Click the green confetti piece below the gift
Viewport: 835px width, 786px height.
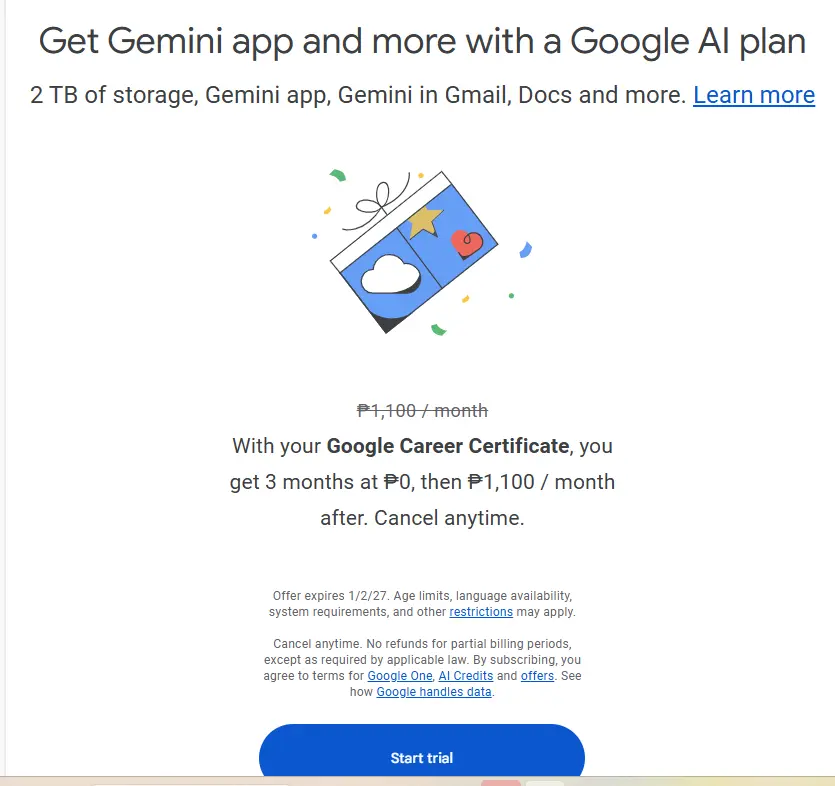(438, 330)
